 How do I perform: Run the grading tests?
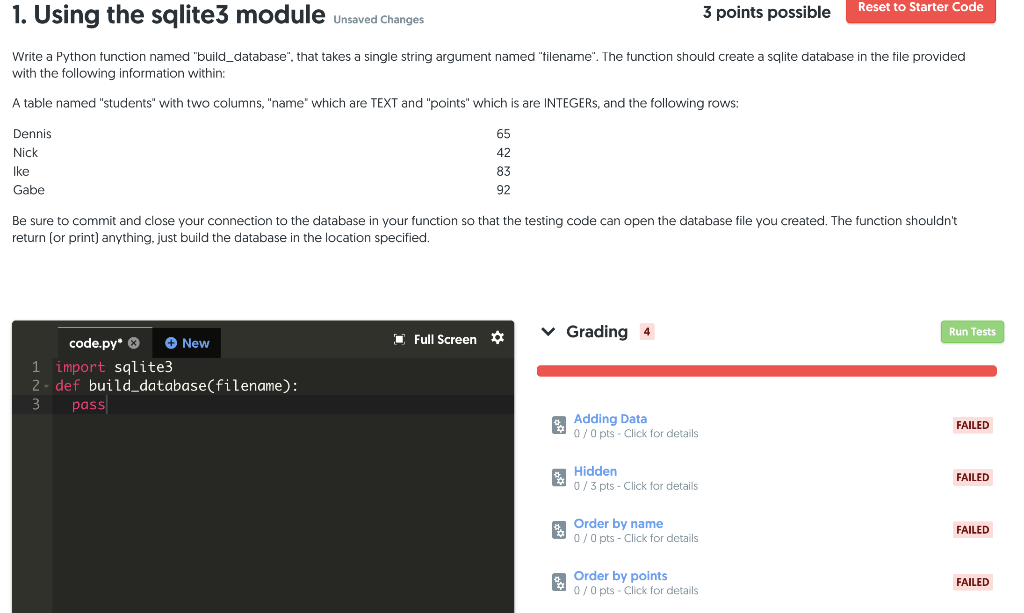(x=971, y=331)
